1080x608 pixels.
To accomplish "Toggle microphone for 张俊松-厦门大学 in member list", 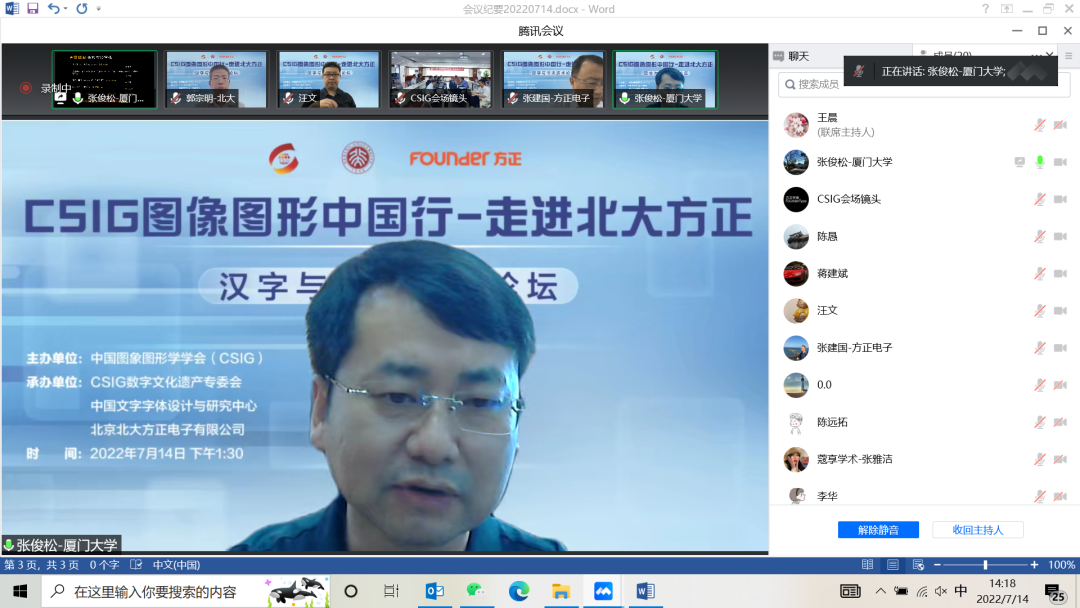I will click(x=1040, y=162).
